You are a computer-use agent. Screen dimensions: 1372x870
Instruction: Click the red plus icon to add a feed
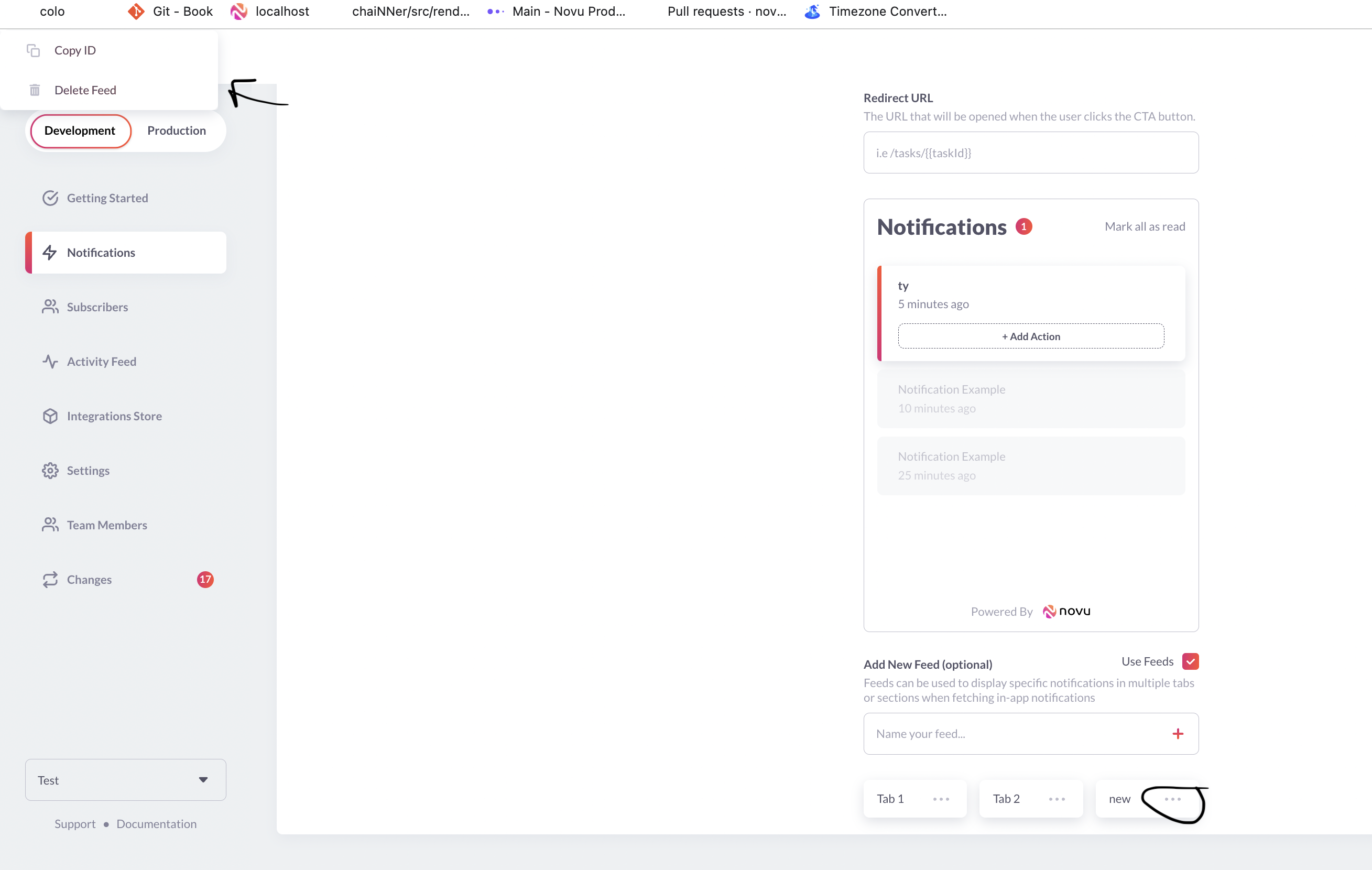coord(1178,734)
